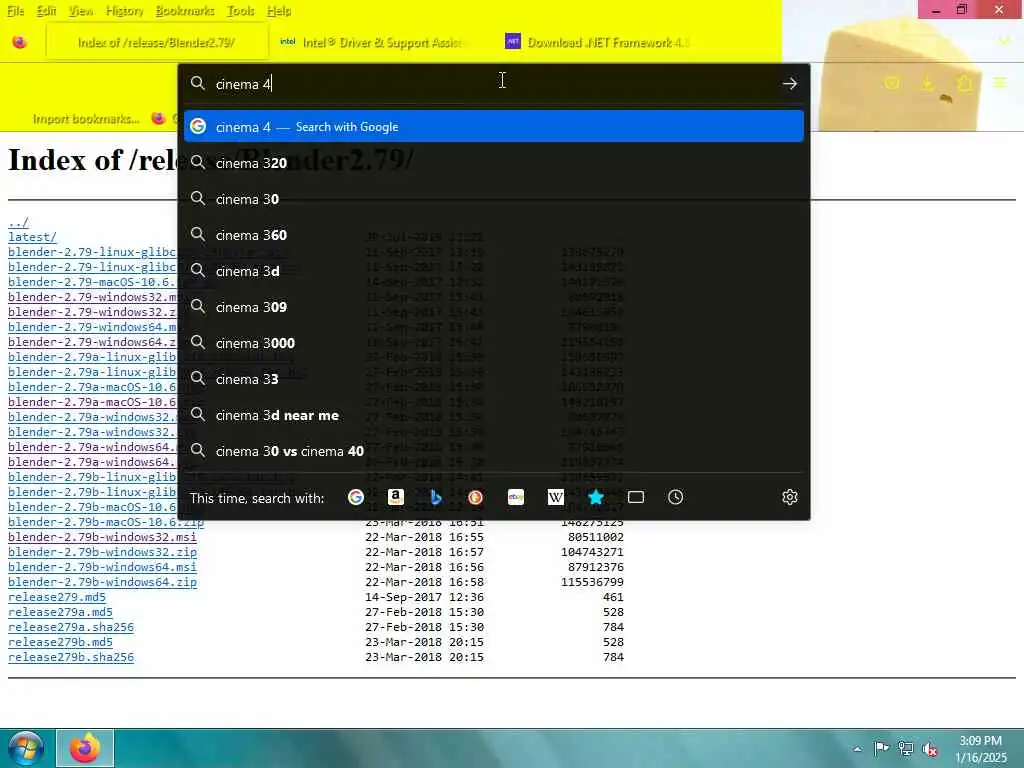The height and width of the screenshot is (768, 1024).
Task: Search this time with Amazon icon
Action: tap(396, 498)
